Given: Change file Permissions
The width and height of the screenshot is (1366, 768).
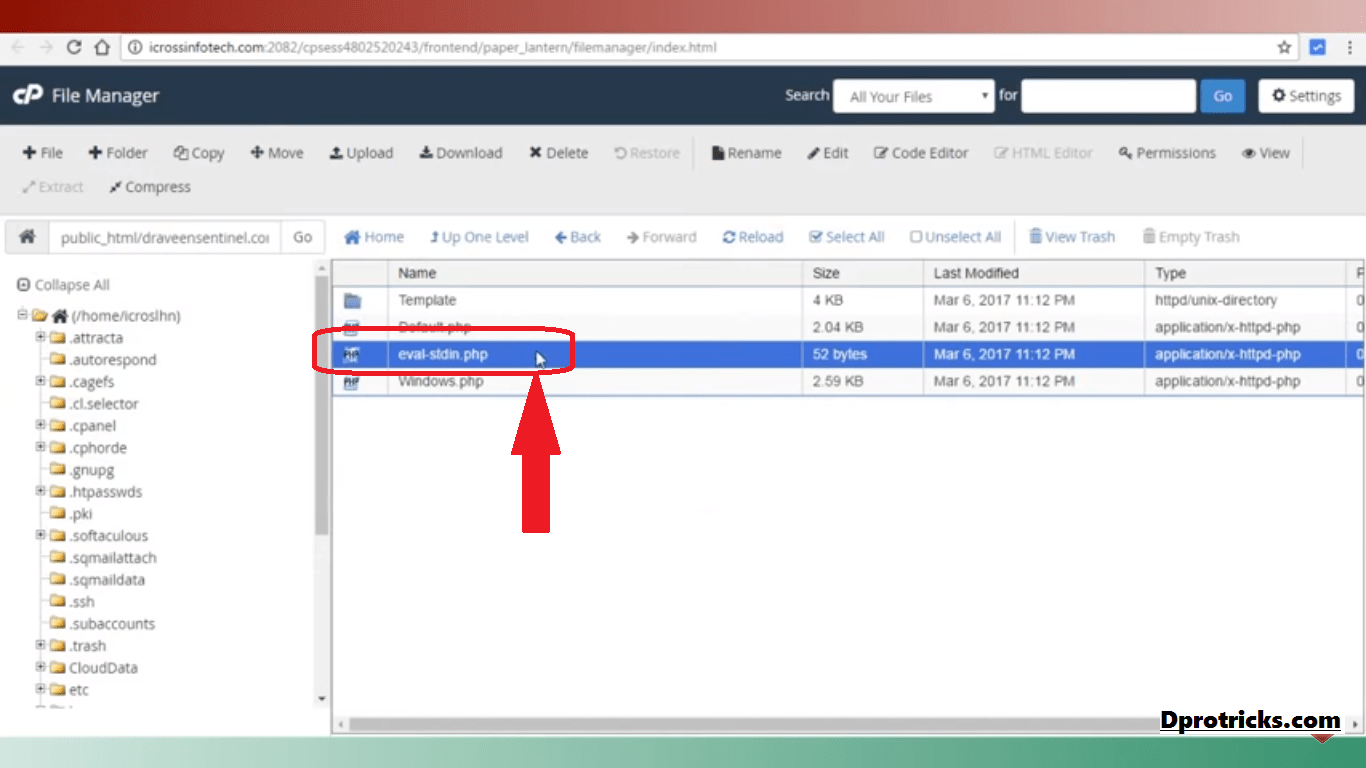Looking at the screenshot, I should (x=1168, y=153).
